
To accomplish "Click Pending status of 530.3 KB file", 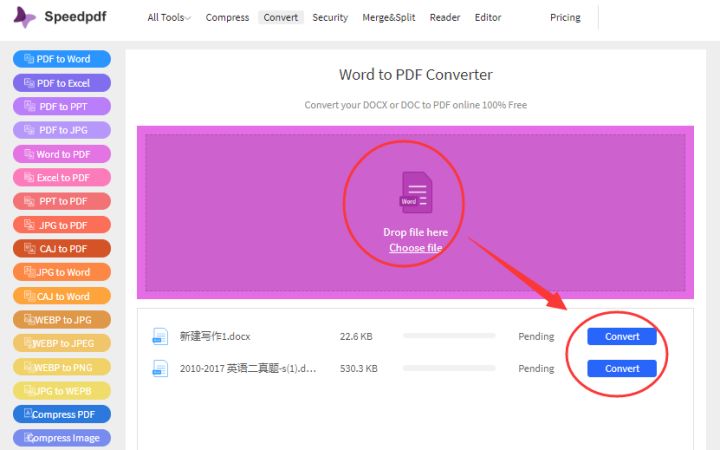I will tap(536, 368).
